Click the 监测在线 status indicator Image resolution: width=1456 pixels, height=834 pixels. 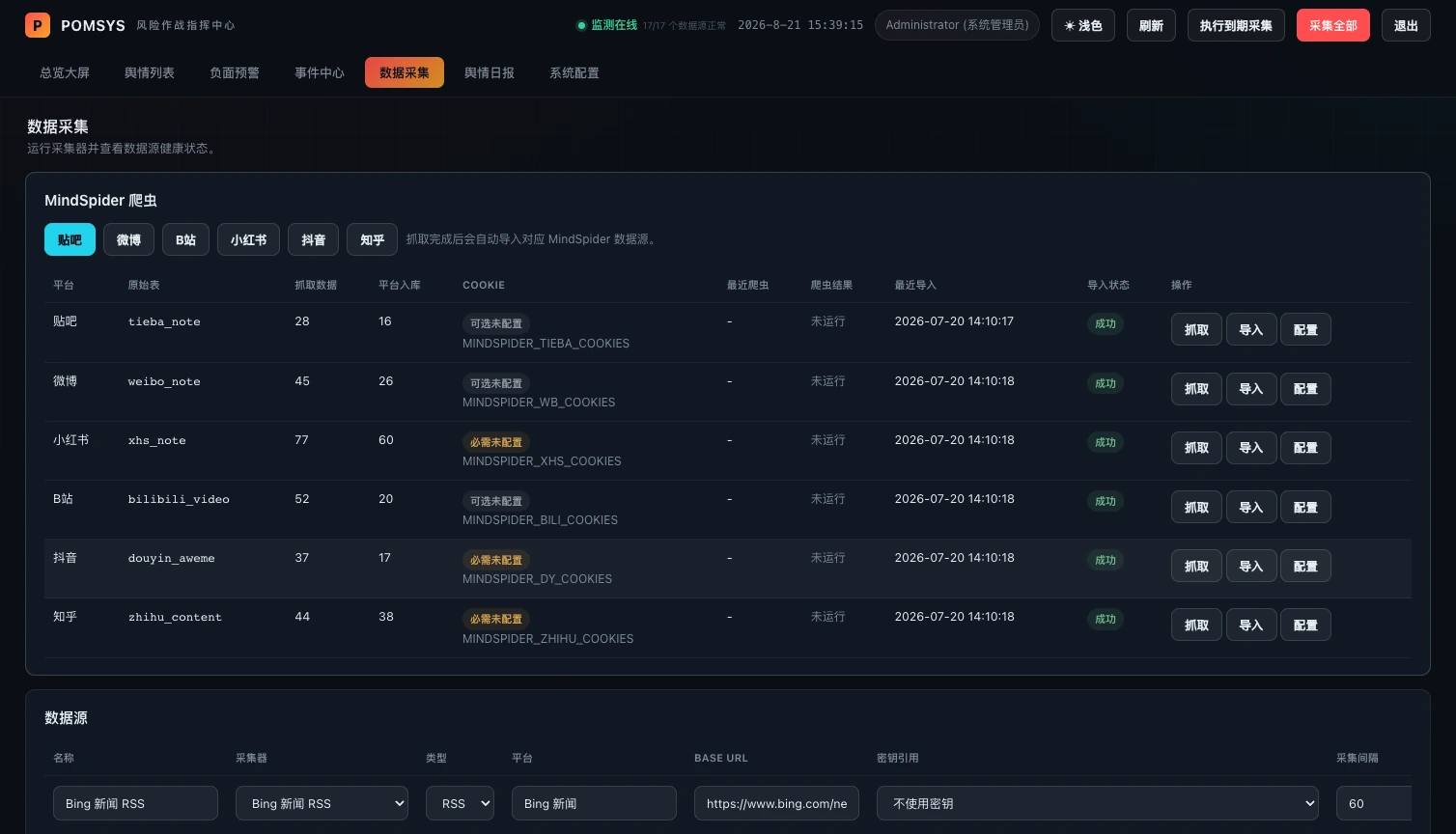point(607,25)
